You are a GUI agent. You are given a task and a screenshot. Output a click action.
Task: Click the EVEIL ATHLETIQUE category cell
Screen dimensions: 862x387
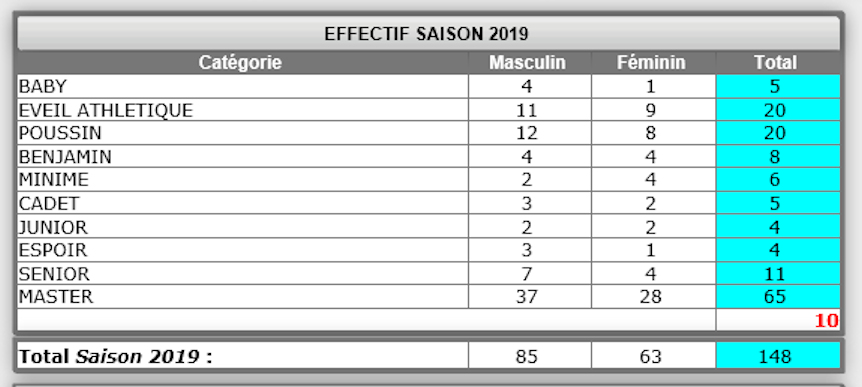click(242, 110)
